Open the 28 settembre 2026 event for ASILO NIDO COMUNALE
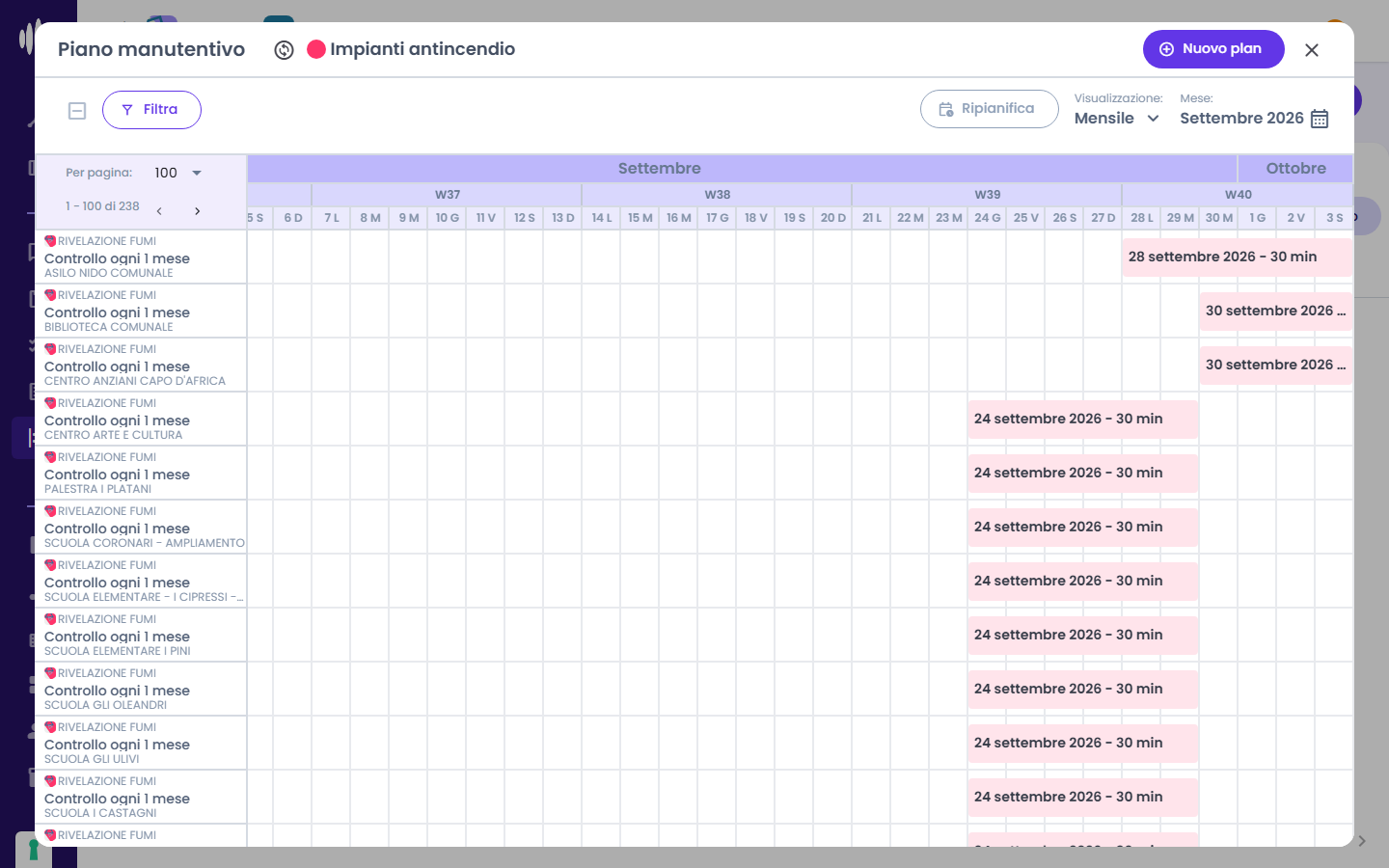Viewport: 1389px width, 868px height. (1238, 258)
